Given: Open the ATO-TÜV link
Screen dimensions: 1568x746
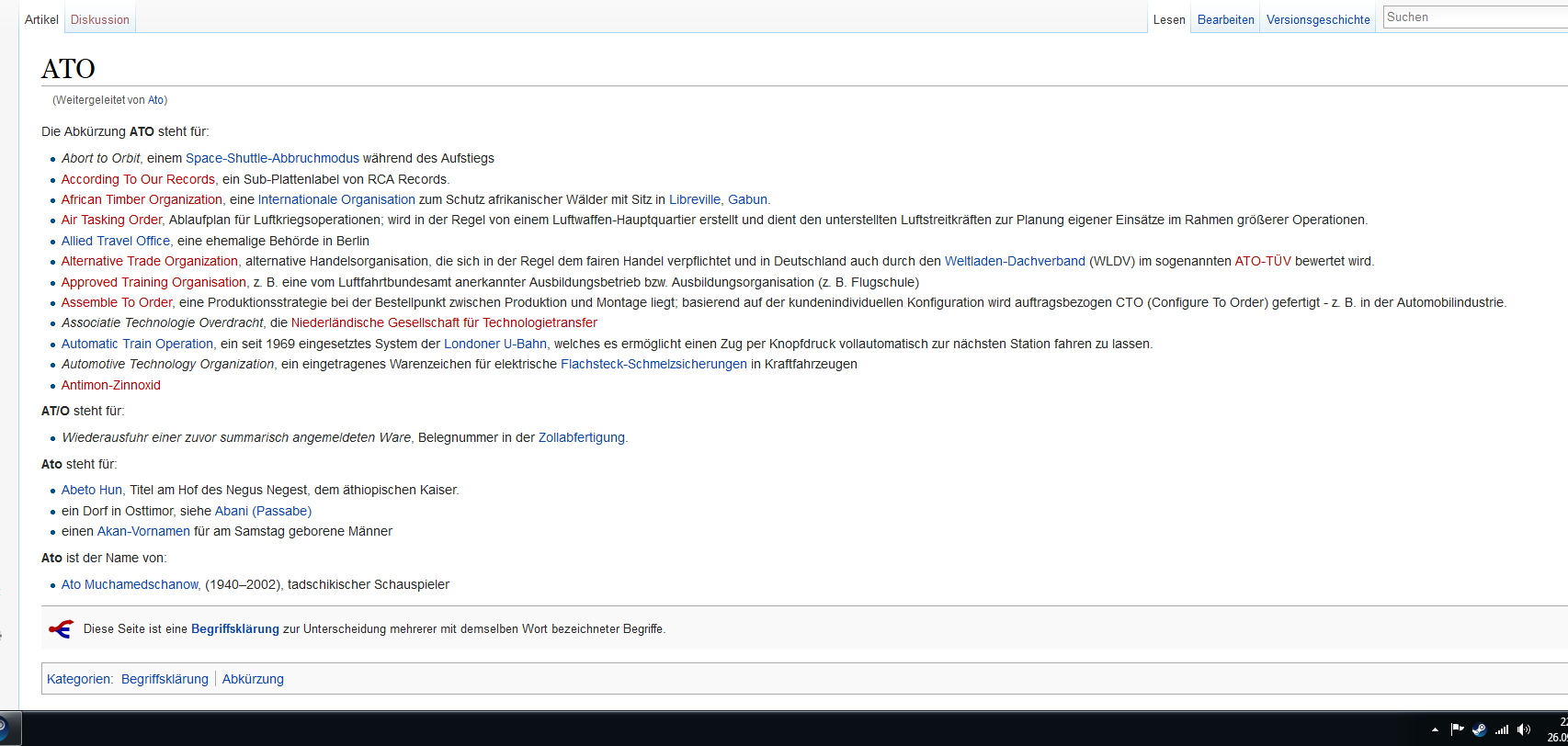Looking at the screenshot, I should tap(1263, 261).
